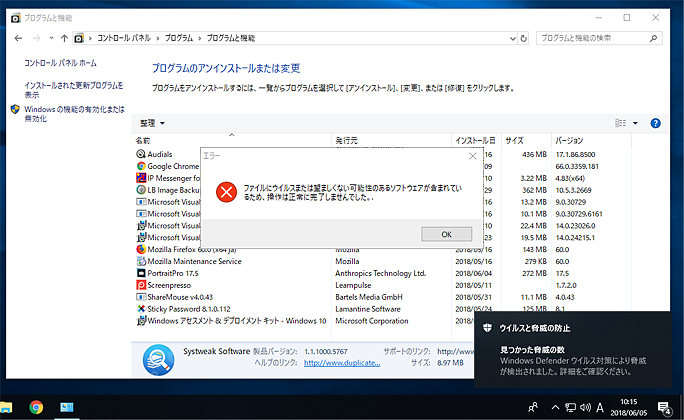The height and width of the screenshot is (420, 684).
Task: Launch Chrome from the taskbar
Action: [36, 407]
